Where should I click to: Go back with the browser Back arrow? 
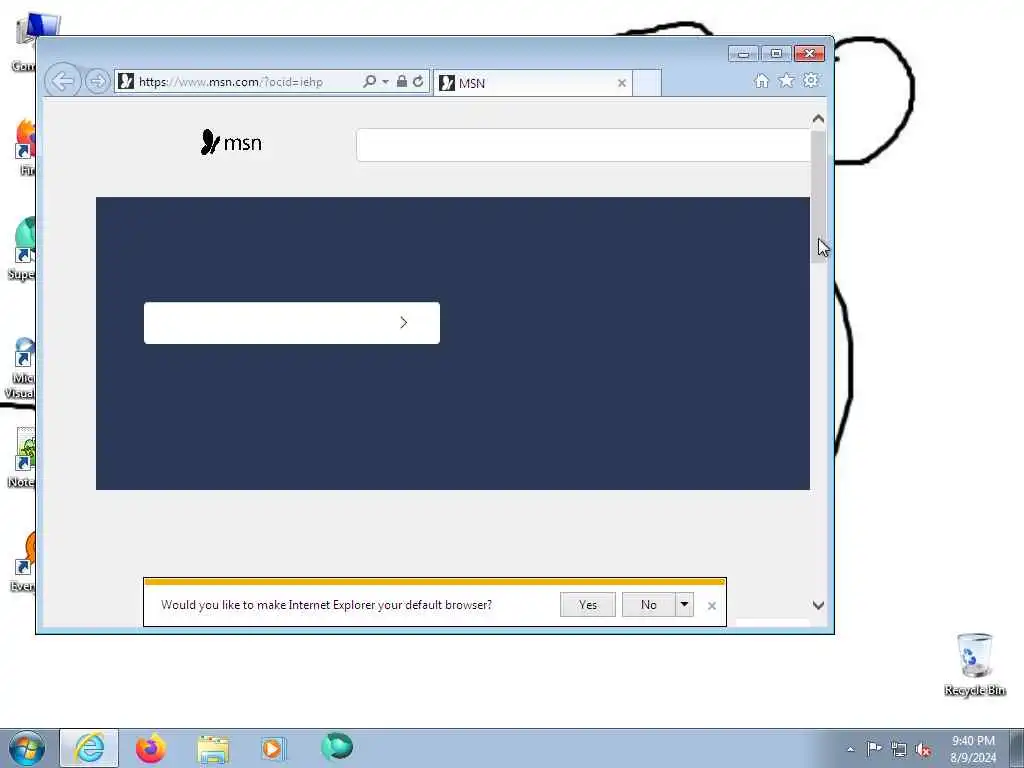point(63,82)
